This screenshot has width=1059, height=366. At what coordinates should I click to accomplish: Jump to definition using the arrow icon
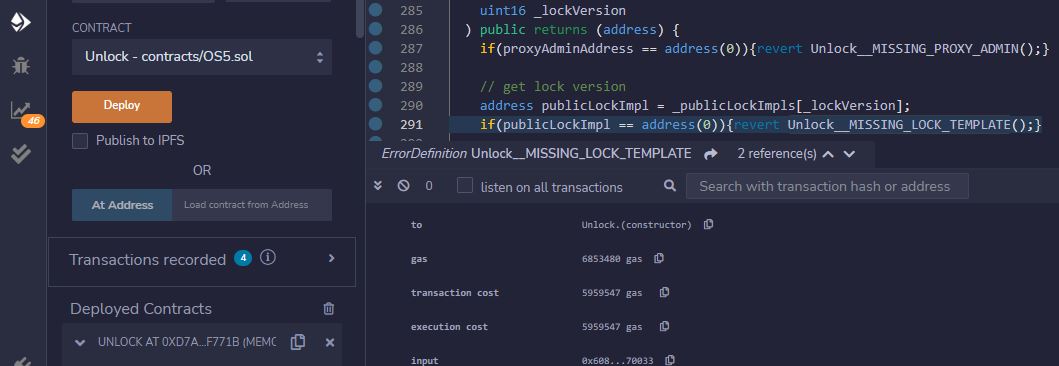(x=710, y=154)
